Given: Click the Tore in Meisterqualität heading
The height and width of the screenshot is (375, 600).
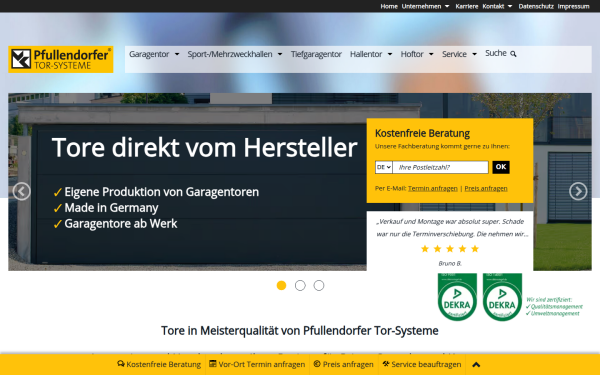Looking at the screenshot, I should [x=300, y=331].
